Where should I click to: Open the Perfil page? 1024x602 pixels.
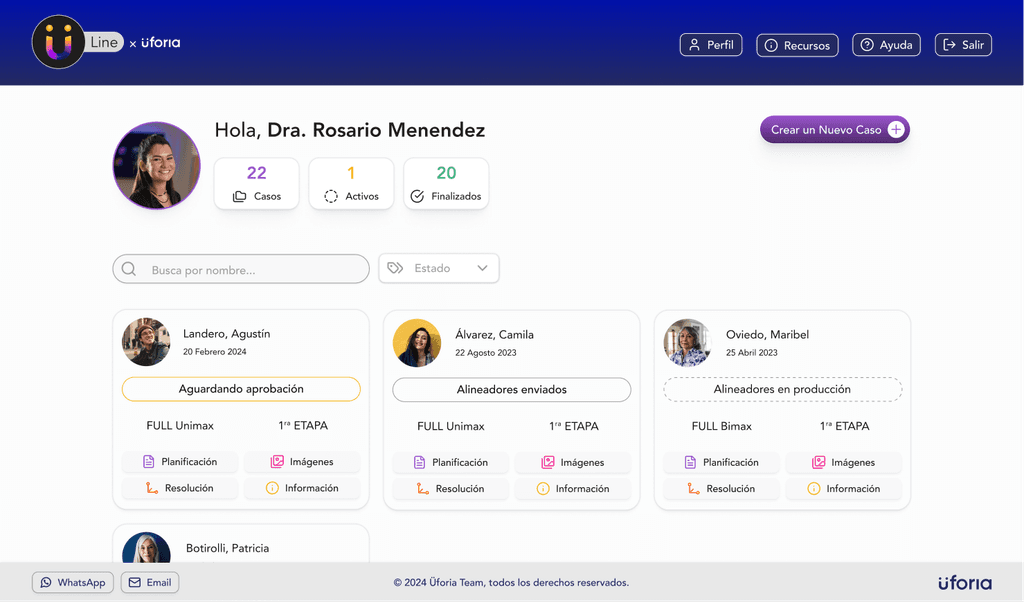tap(711, 45)
